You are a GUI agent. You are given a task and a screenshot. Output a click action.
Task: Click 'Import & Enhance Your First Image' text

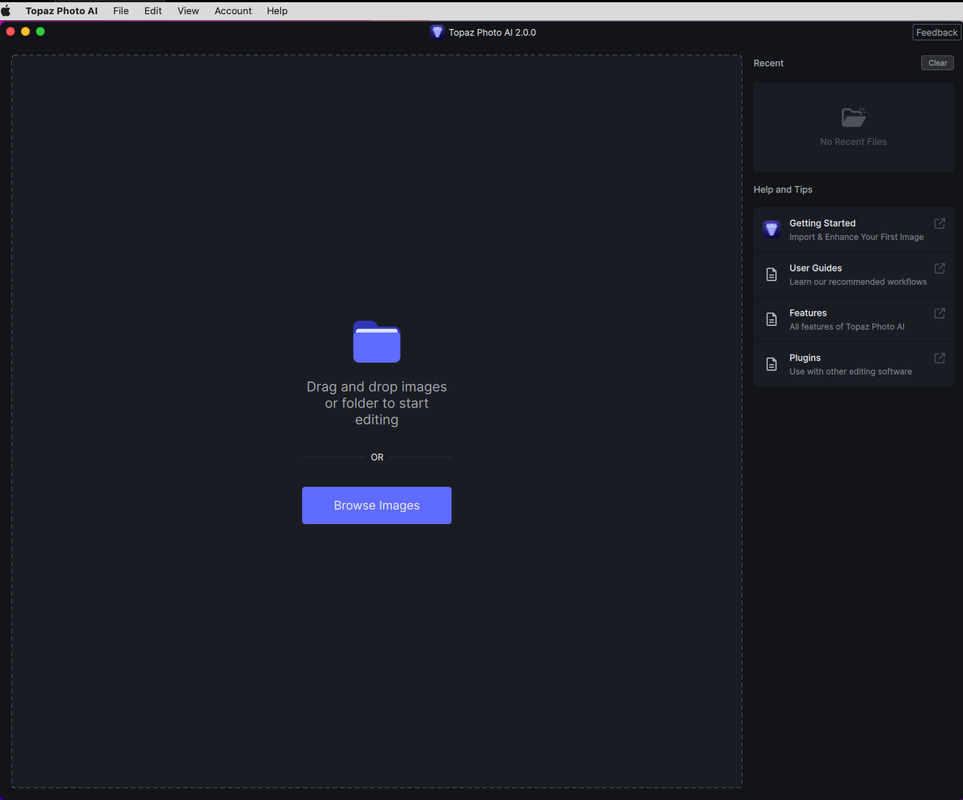coord(856,237)
